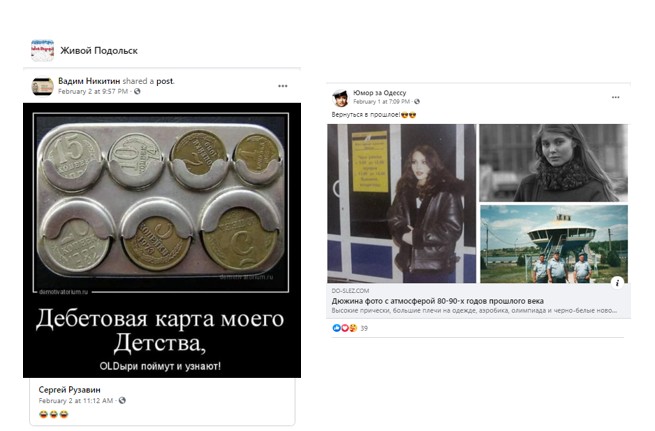This screenshot has width=655, height=431.
Task: Click Вадим Никитин's profile picture
Action: point(42,86)
